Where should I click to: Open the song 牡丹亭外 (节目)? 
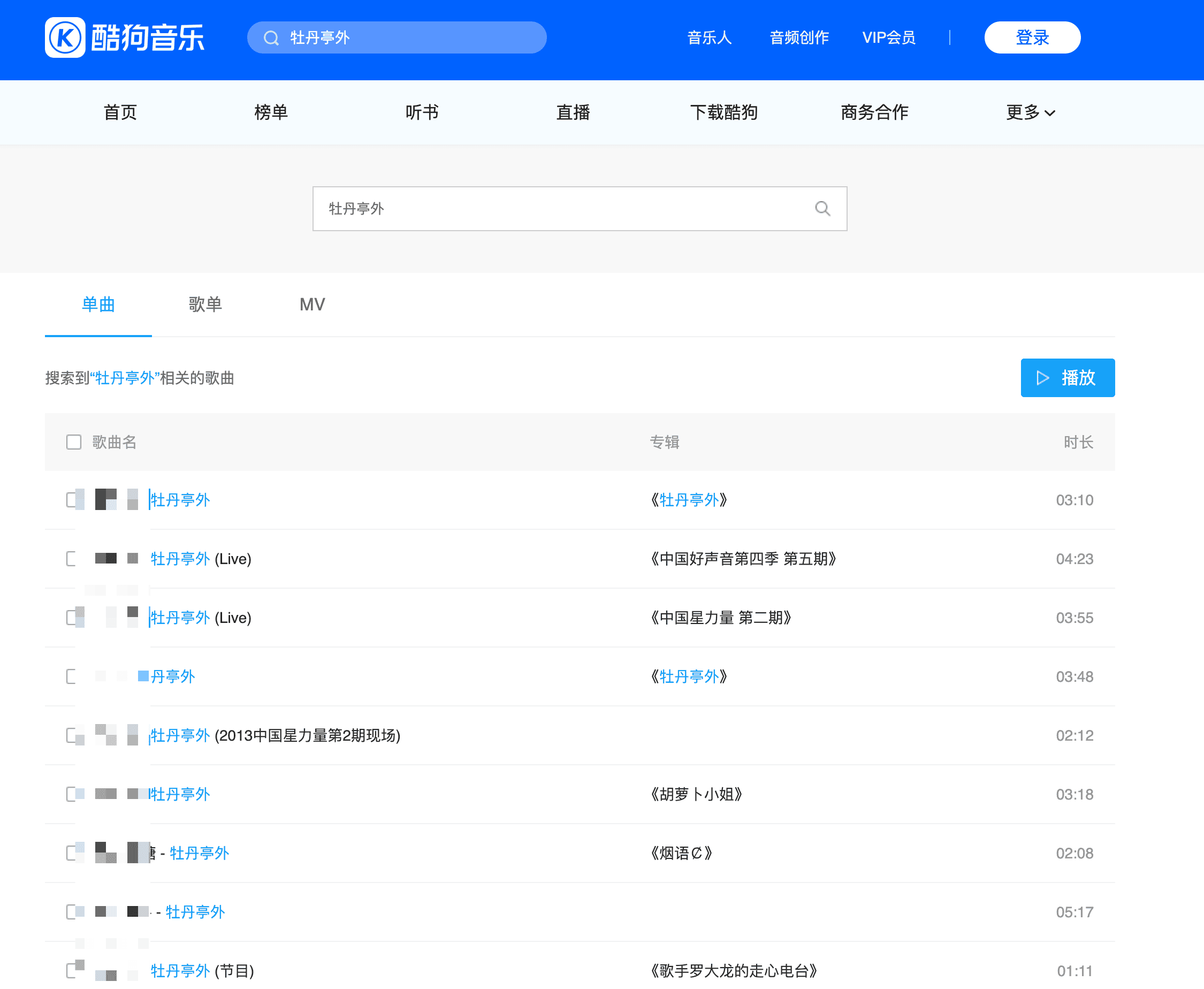(x=202, y=971)
